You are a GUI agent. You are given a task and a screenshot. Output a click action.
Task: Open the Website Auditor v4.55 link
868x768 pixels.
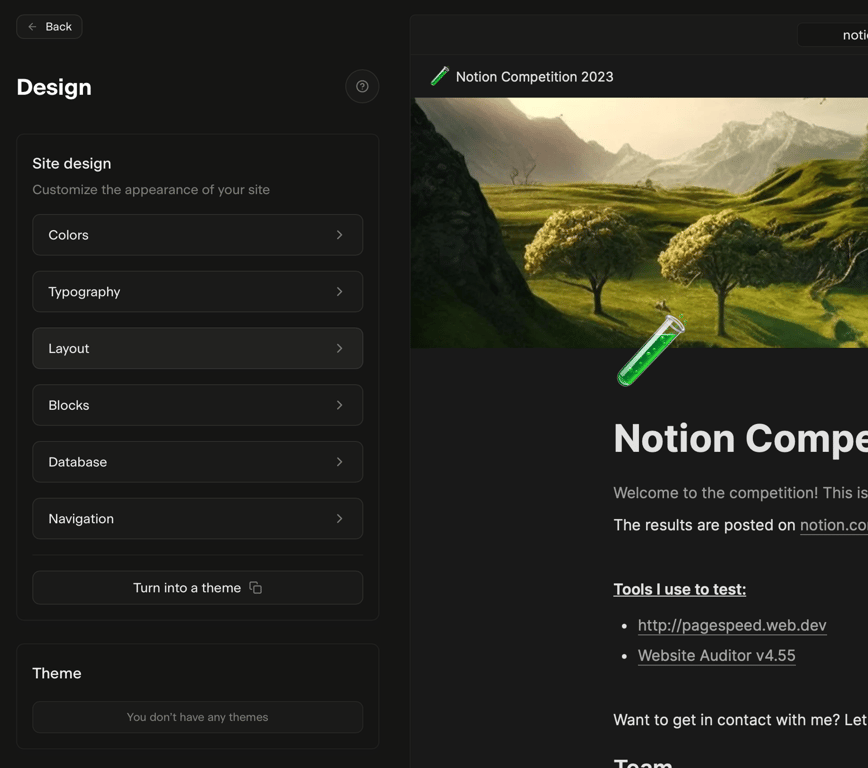coord(716,656)
